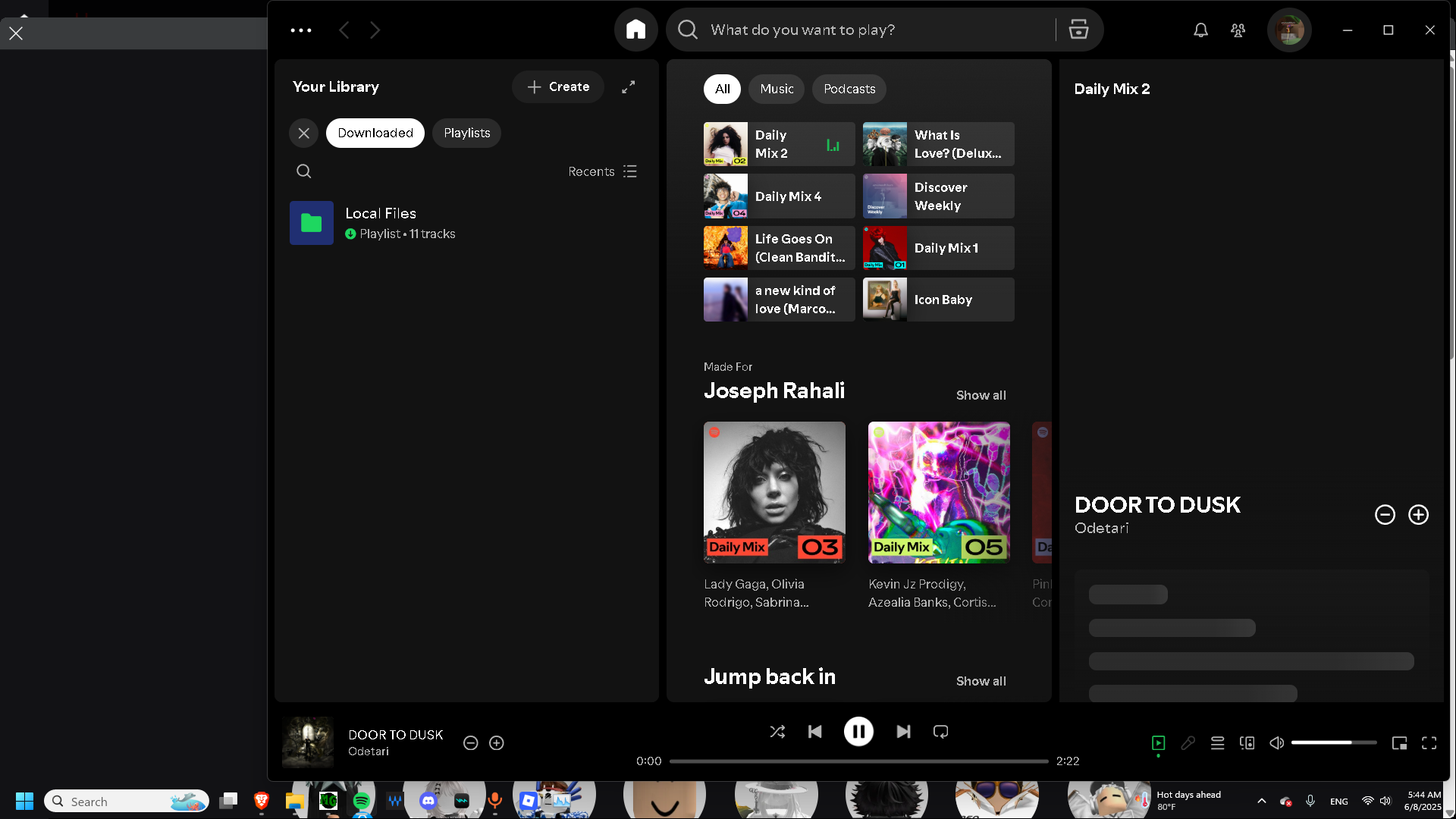Mute the Spotify volume

click(1277, 743)
